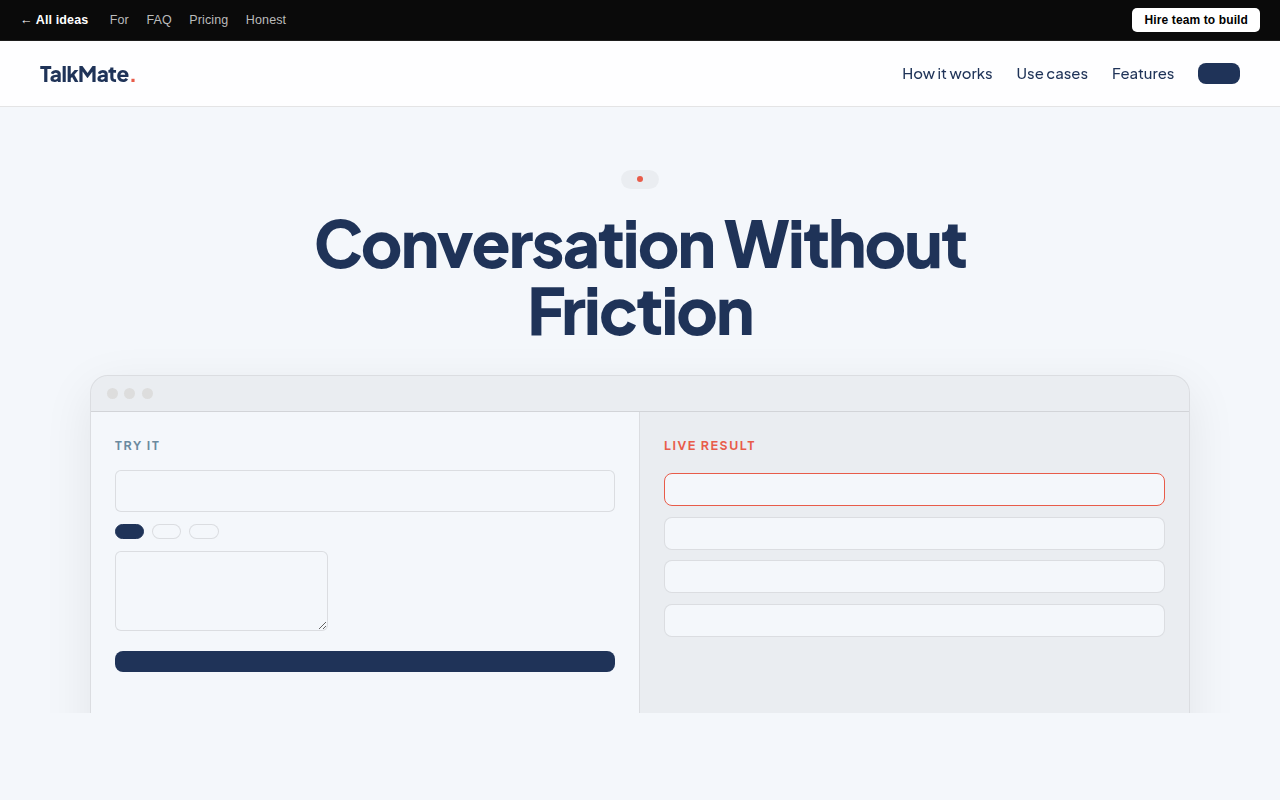The image size is (1280, 800).
Task: Select the middle outlined chip under the TRY IT input
Action: (167, 531)
